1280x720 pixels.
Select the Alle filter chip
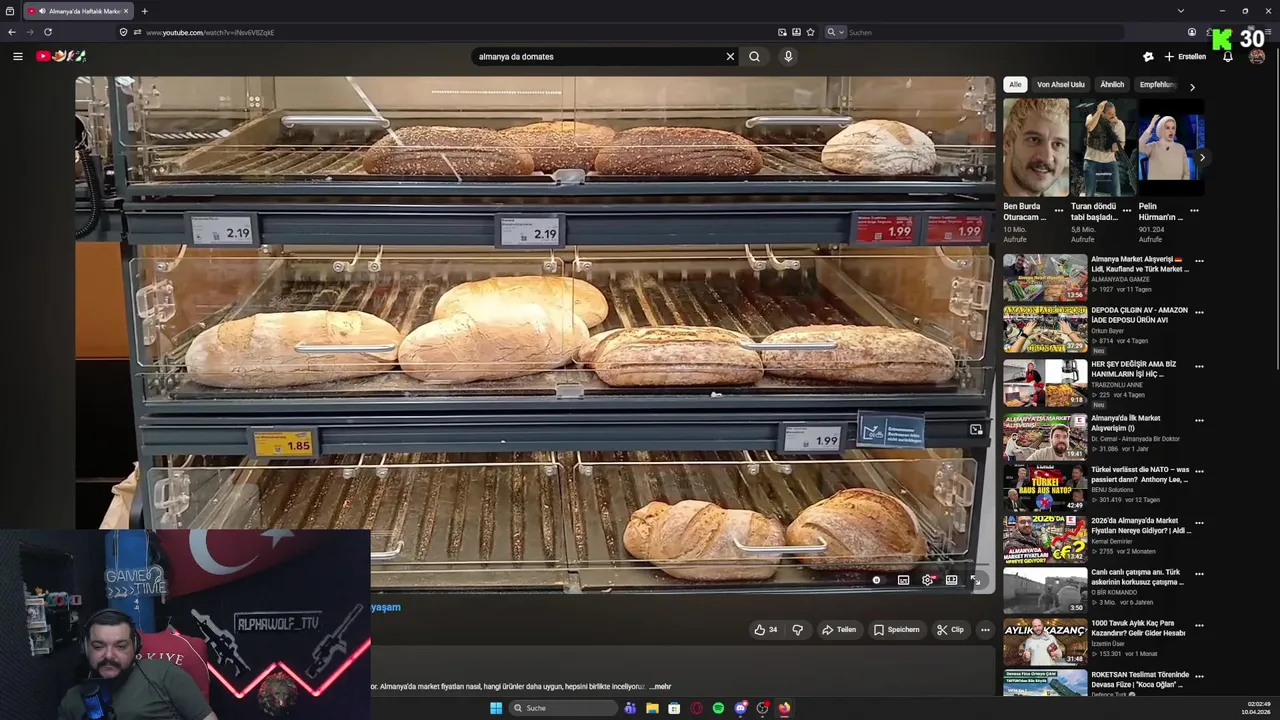1015,85
